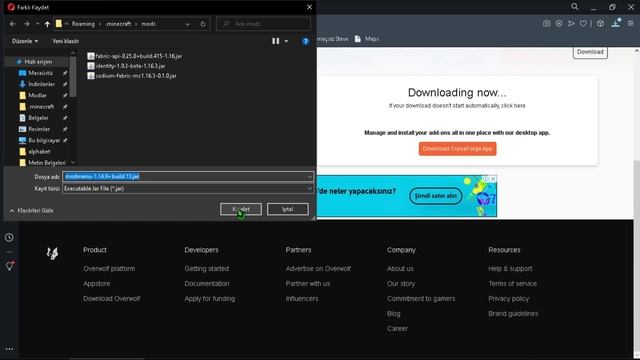Open recent locations dropdown arrow
Screen dimensions: 640x360
pos(37,24)
